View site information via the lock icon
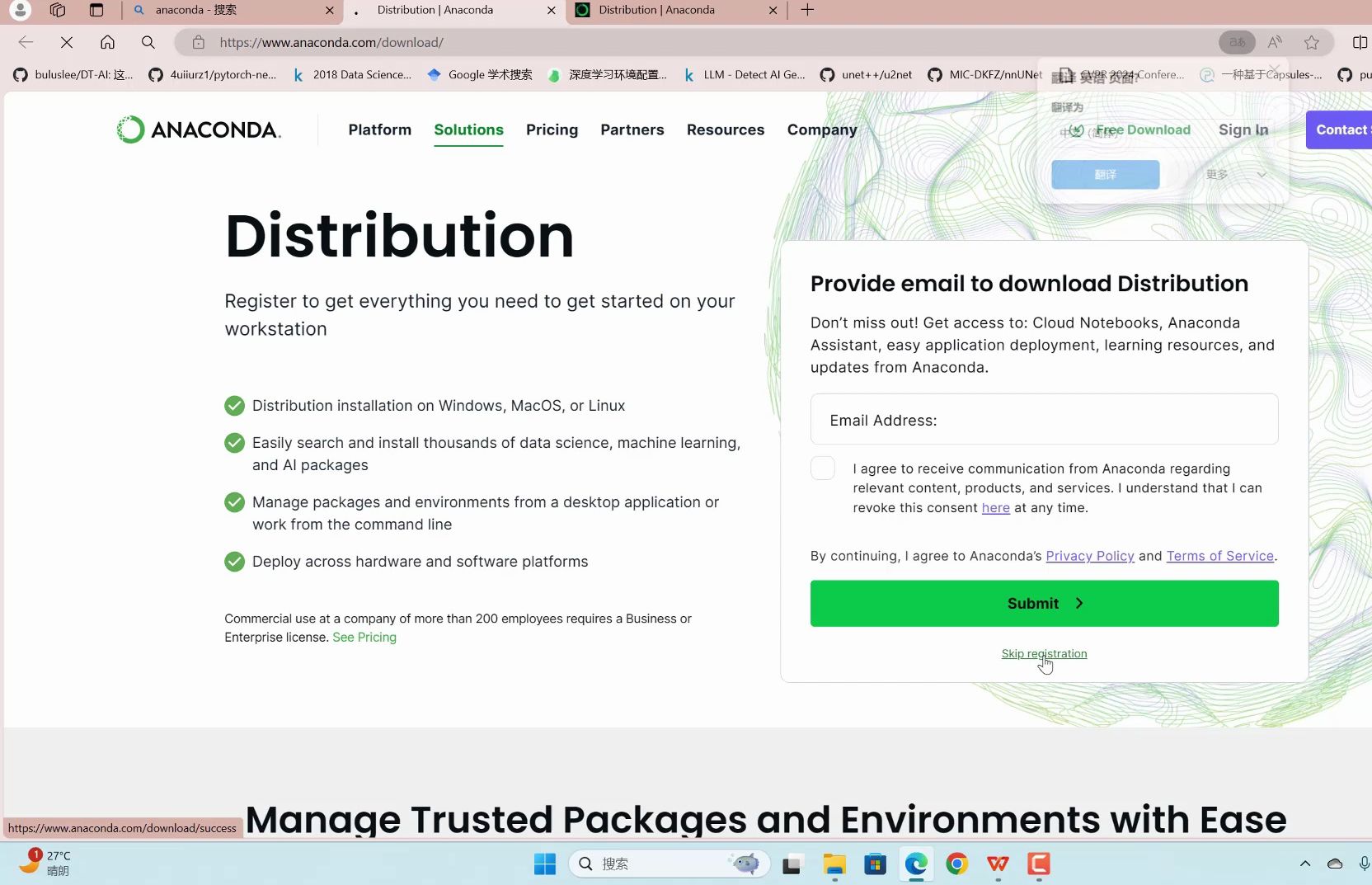The width and height of the screenshot is (1372, 885). [x=199, y=42]
